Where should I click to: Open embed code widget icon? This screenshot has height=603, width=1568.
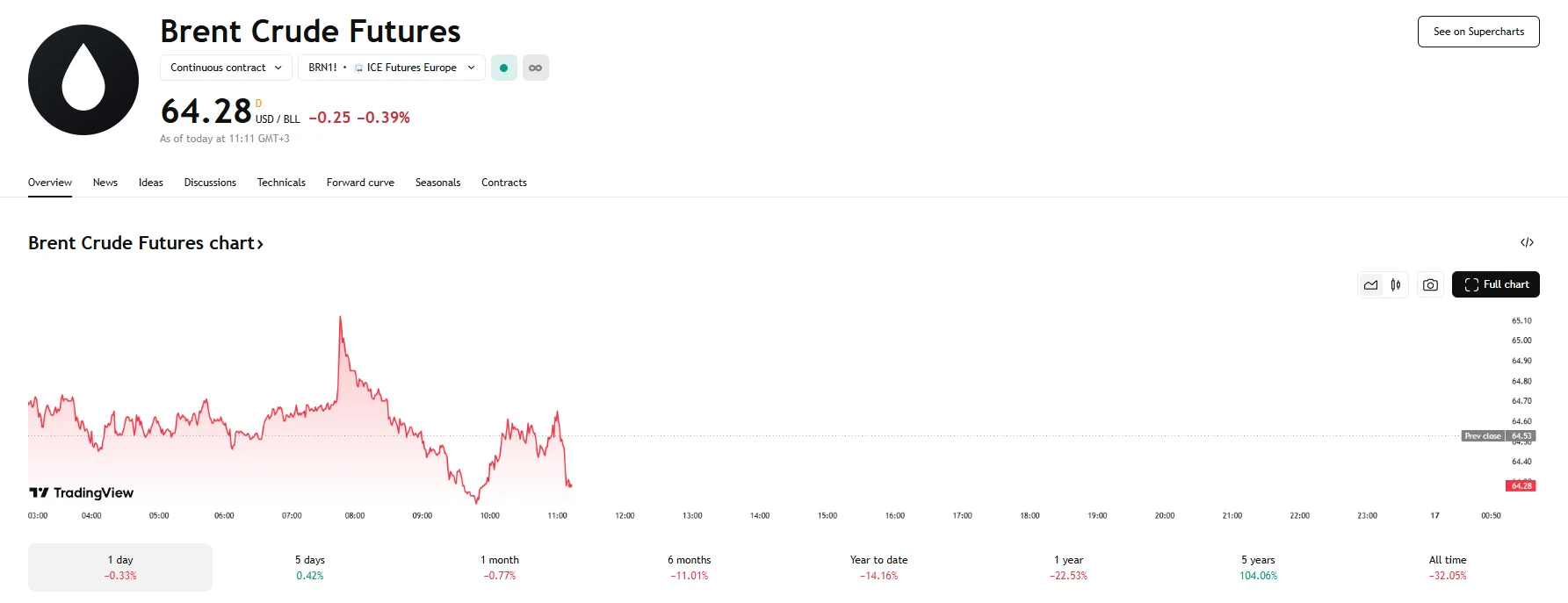point(1527,242)
